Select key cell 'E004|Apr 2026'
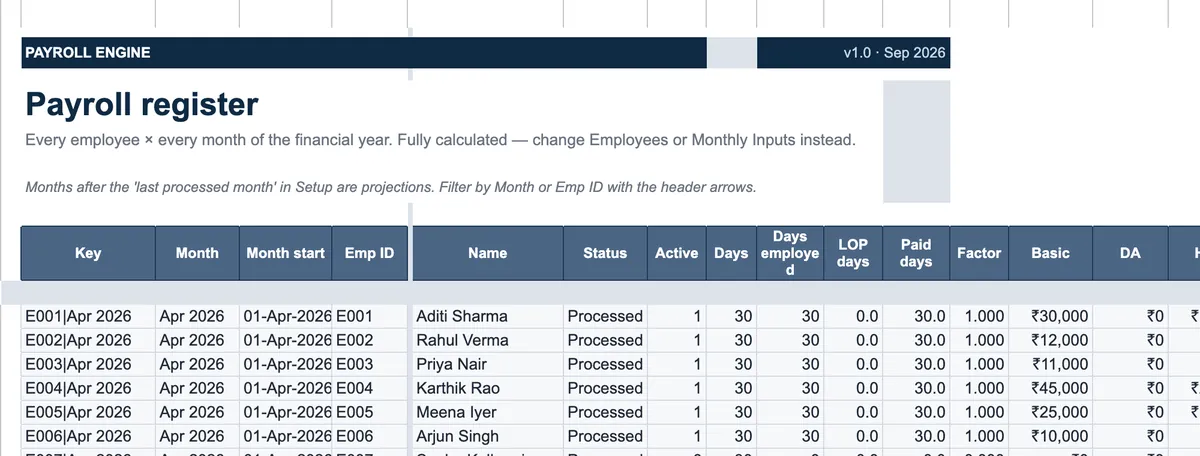1200x456 pixels. click(88, 388)
